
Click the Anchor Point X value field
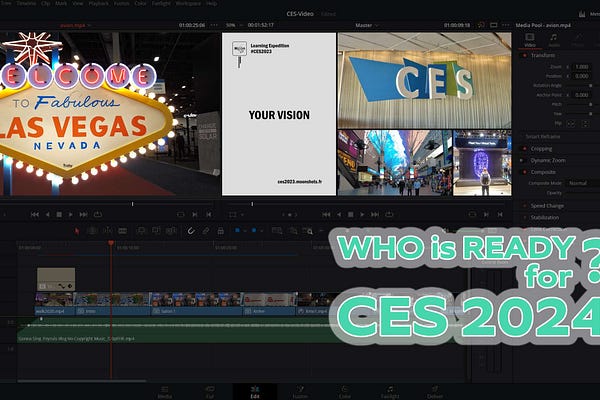(x=582, y=95)
